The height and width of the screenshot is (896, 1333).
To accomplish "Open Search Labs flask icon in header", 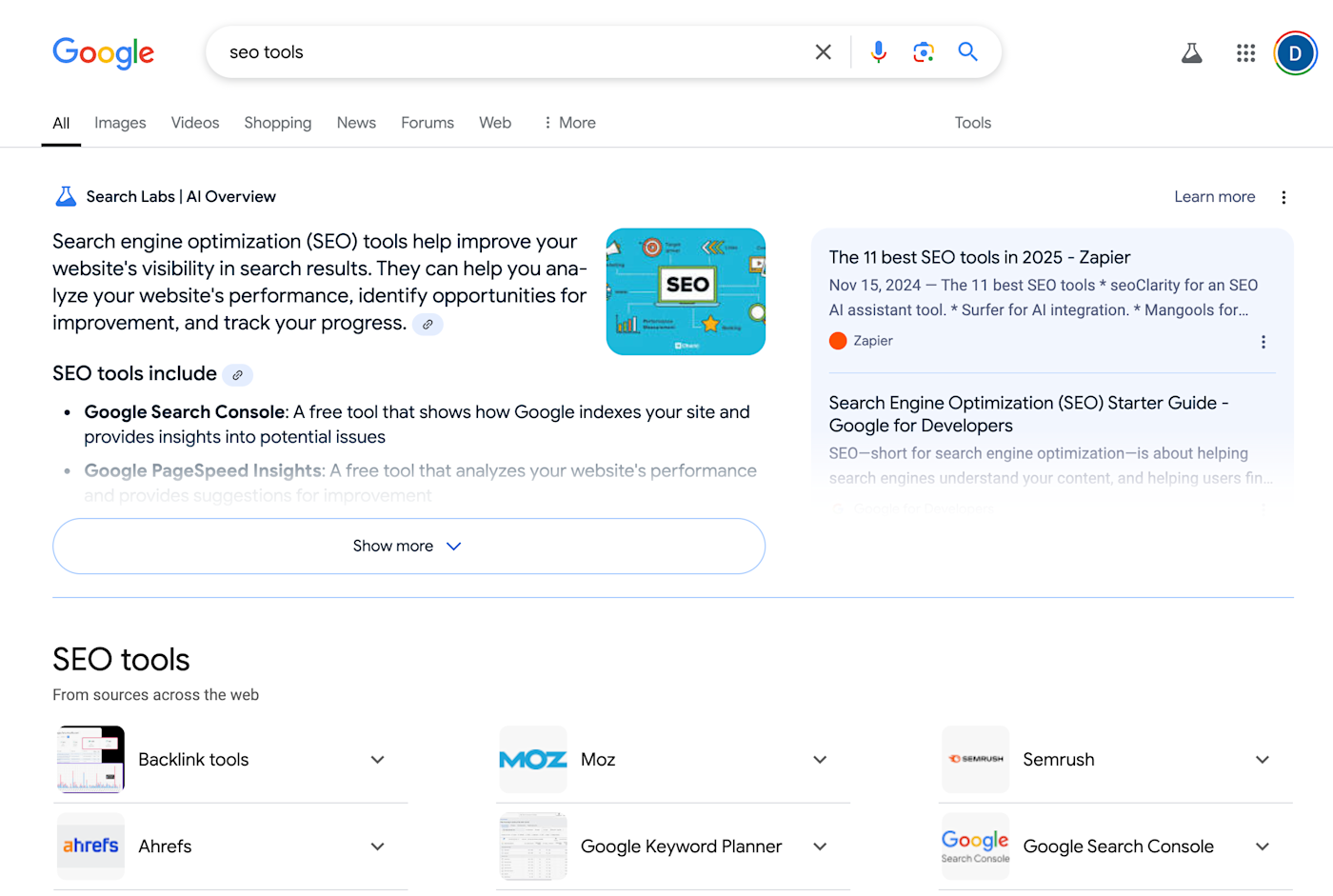I will (x=1191, y=53).
